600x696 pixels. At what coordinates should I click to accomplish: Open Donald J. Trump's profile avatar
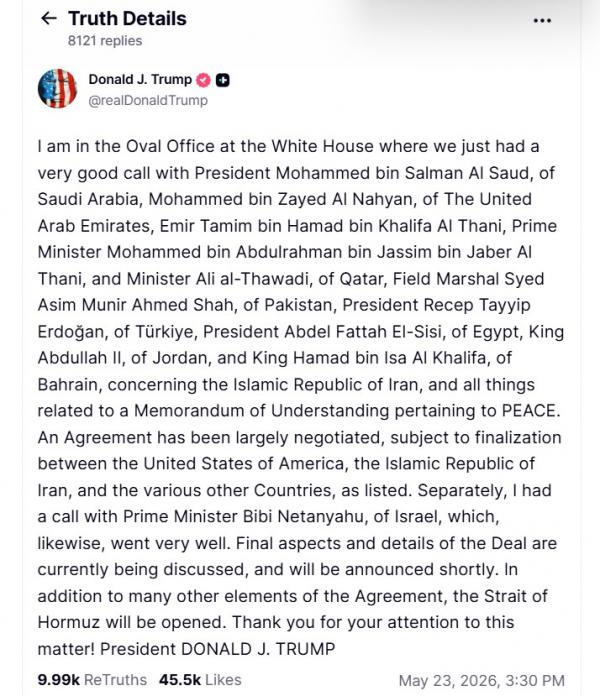pyautogui.click(x=57, y=88)
